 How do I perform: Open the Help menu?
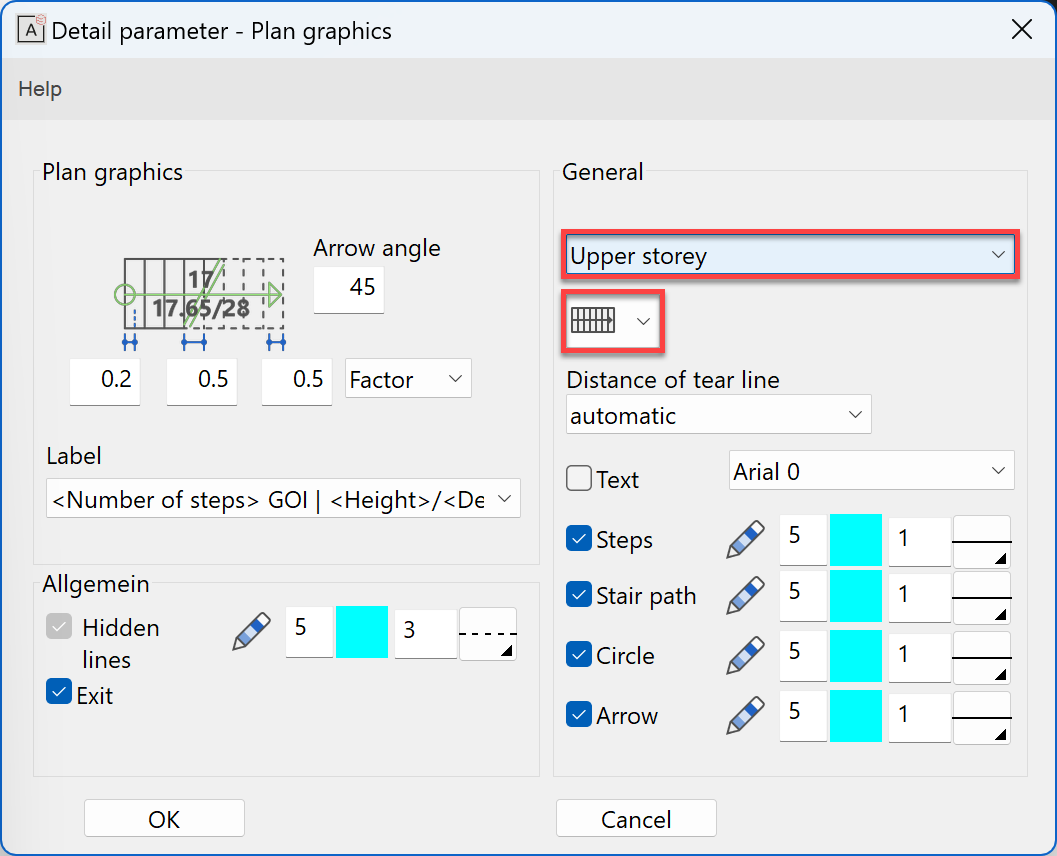tap(40, 89)
